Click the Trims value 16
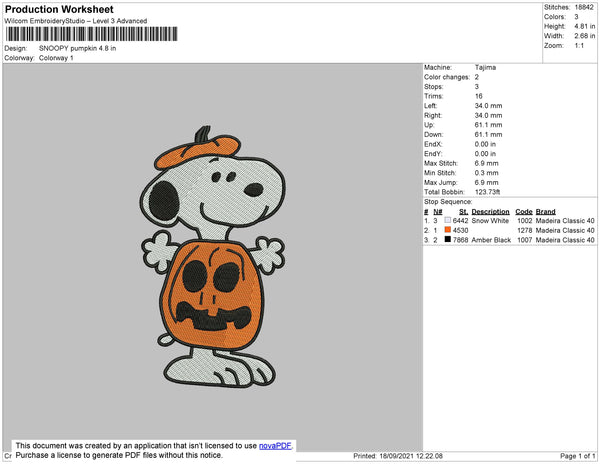Viewport: 600px width, 464px height. (x=479, y=96)
